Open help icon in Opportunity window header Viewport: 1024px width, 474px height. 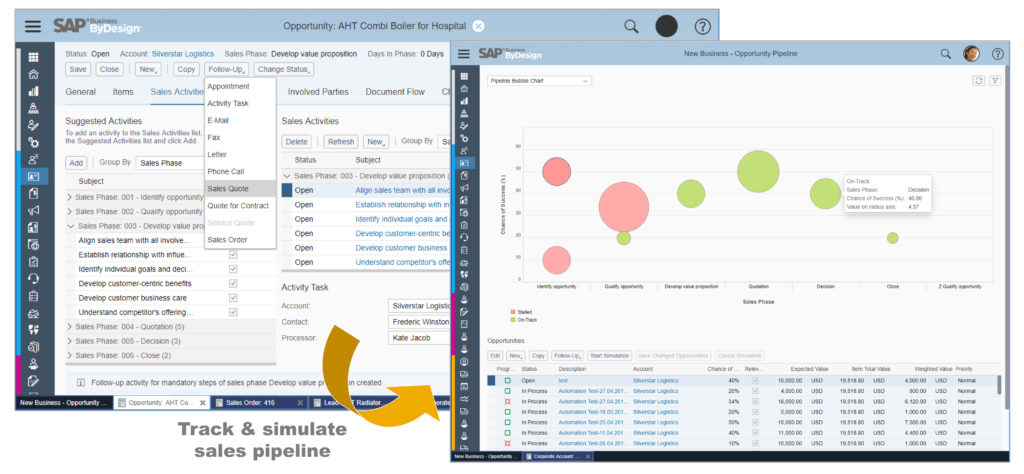(x=702, y=26)
